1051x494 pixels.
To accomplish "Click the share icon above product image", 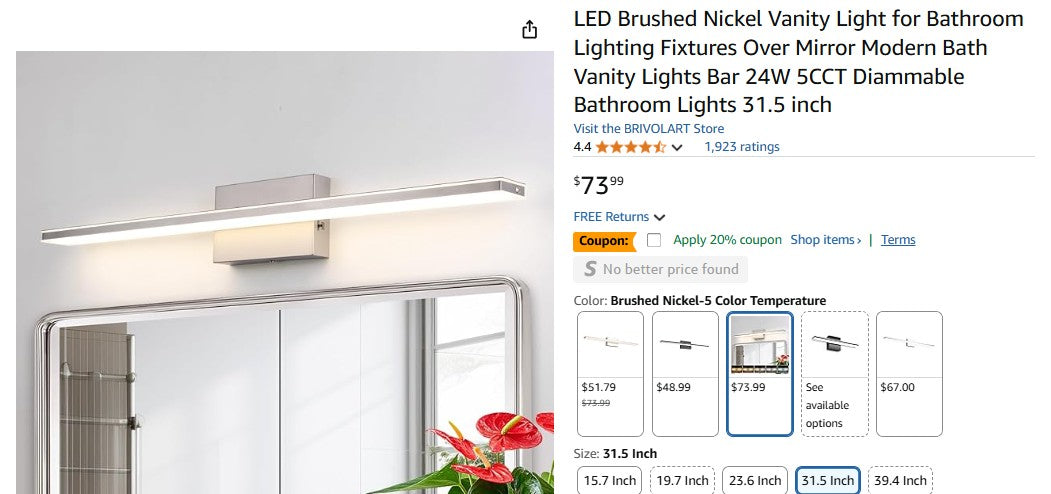I will point(530,30).
